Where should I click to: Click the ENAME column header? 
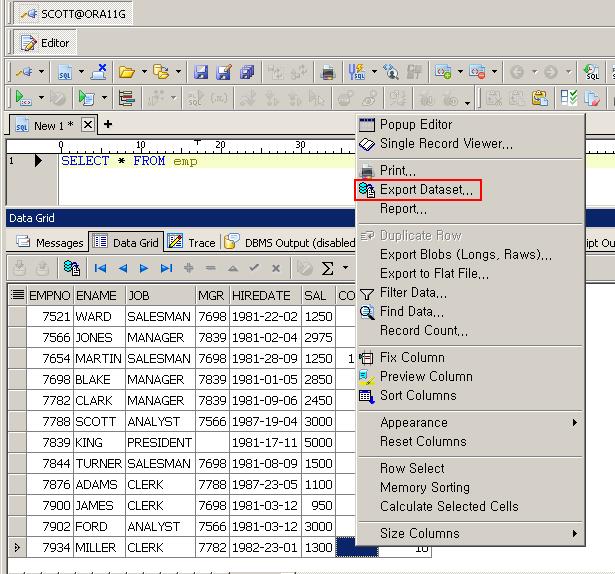click(x=96, y=296)
